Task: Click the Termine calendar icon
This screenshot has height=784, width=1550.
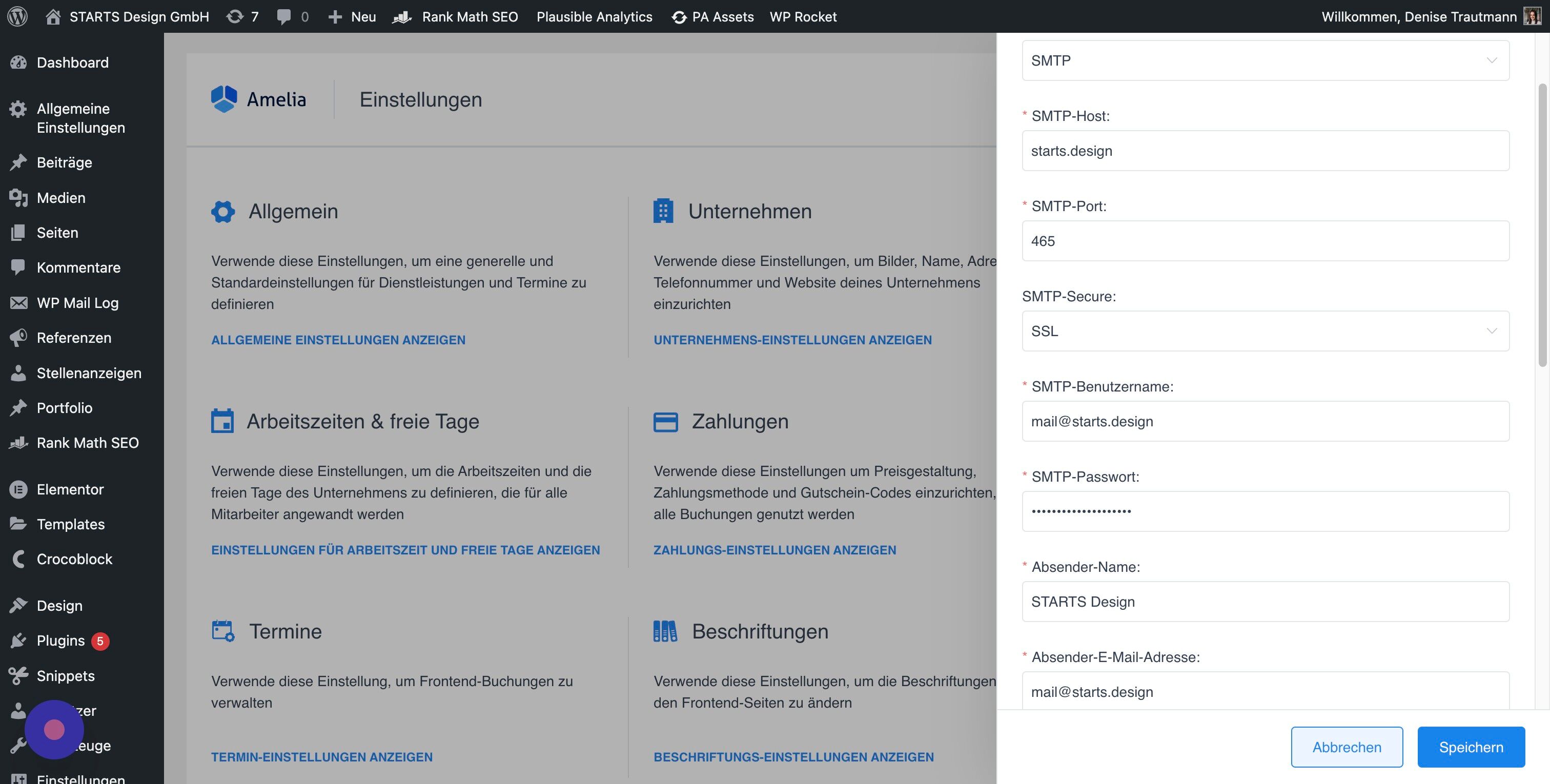Action: (x=223, y=631)
